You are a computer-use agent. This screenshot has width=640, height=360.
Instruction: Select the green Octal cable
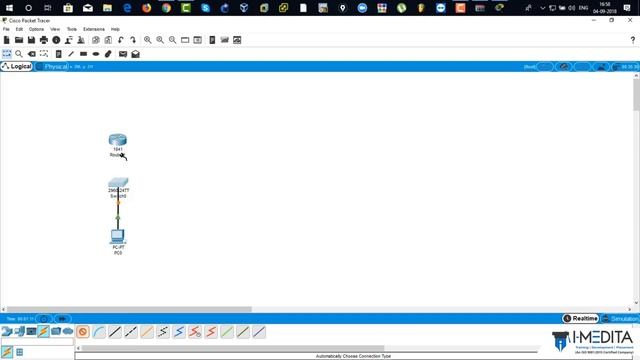227,332
